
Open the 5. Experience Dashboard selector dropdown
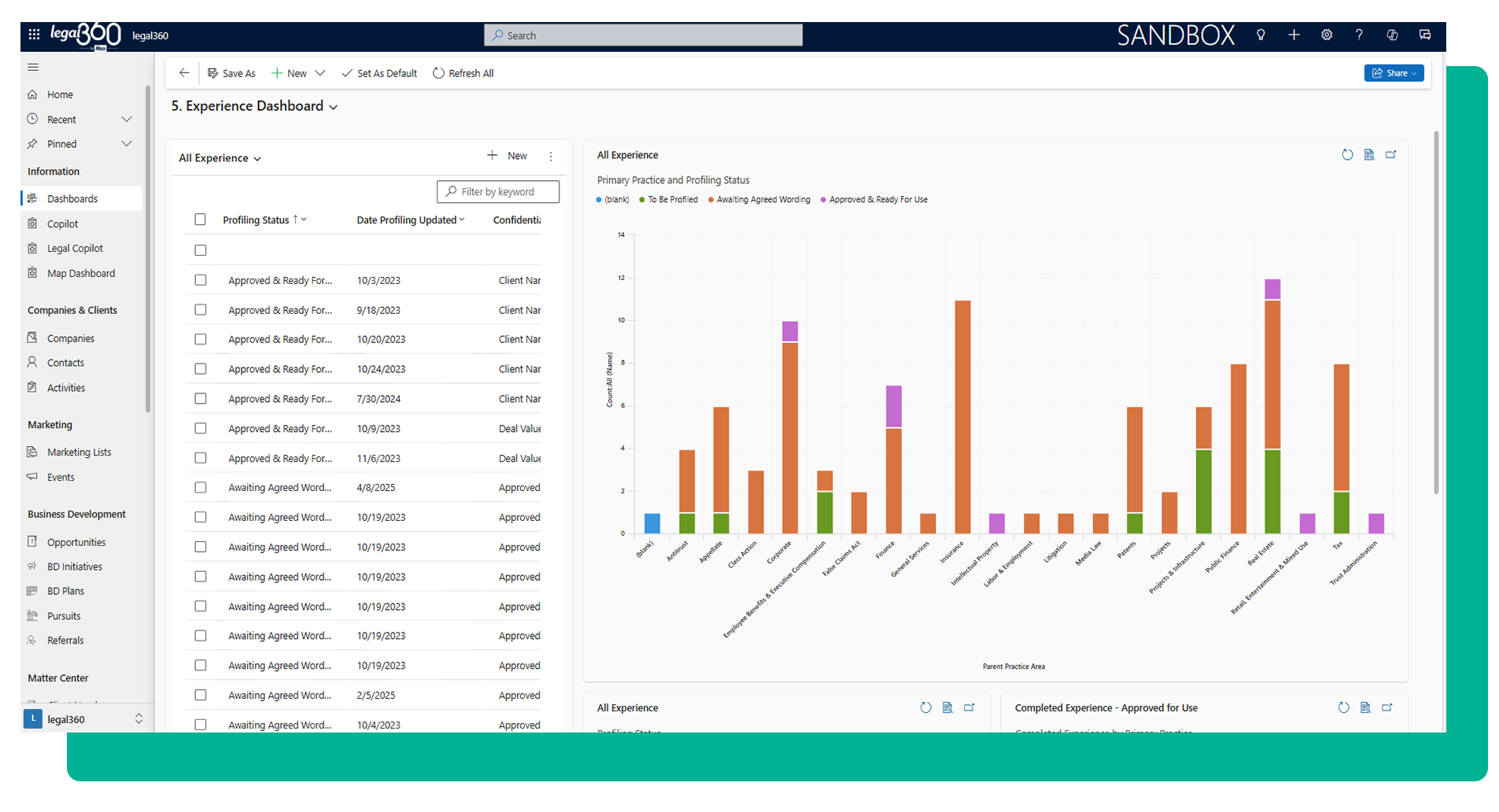pyautogui.click(x=334, y=107)
